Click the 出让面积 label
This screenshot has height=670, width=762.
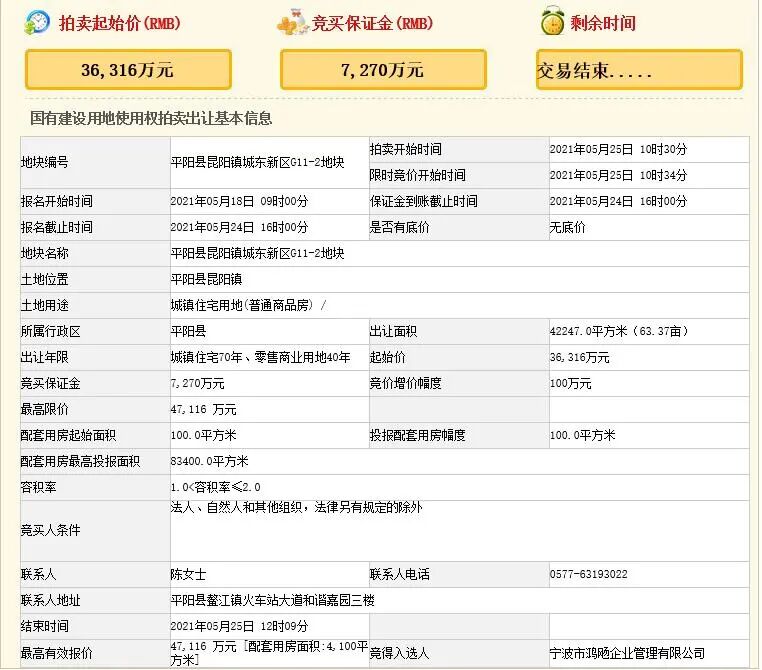pyautogui.click(x=393, y=332)
